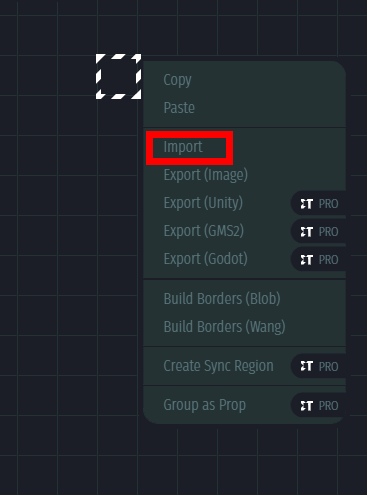Click the PRO badge beside Create Sync Region
Image resolution: width=367 pixels, height=495 pixels.
coord(318,366)
